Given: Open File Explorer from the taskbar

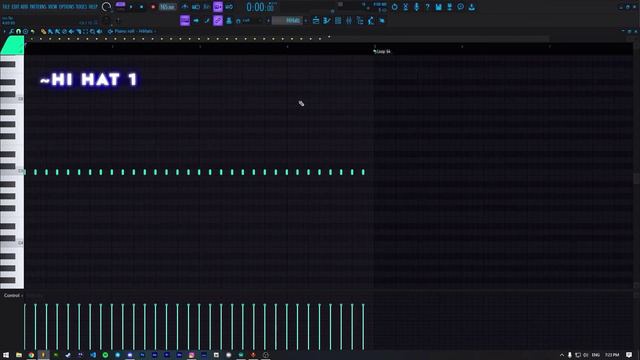Looking at the screenshot, I should coord(19,355).
